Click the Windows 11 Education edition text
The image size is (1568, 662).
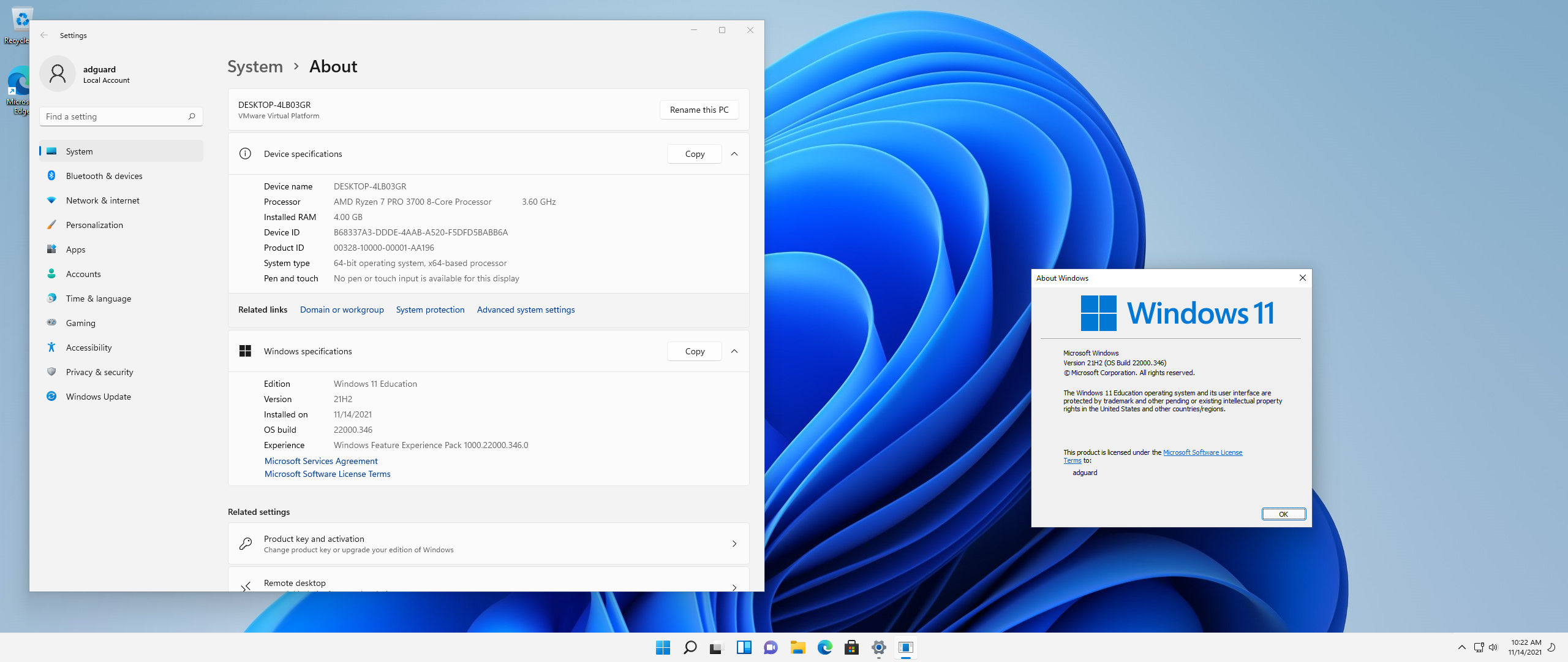coord(375,384)
